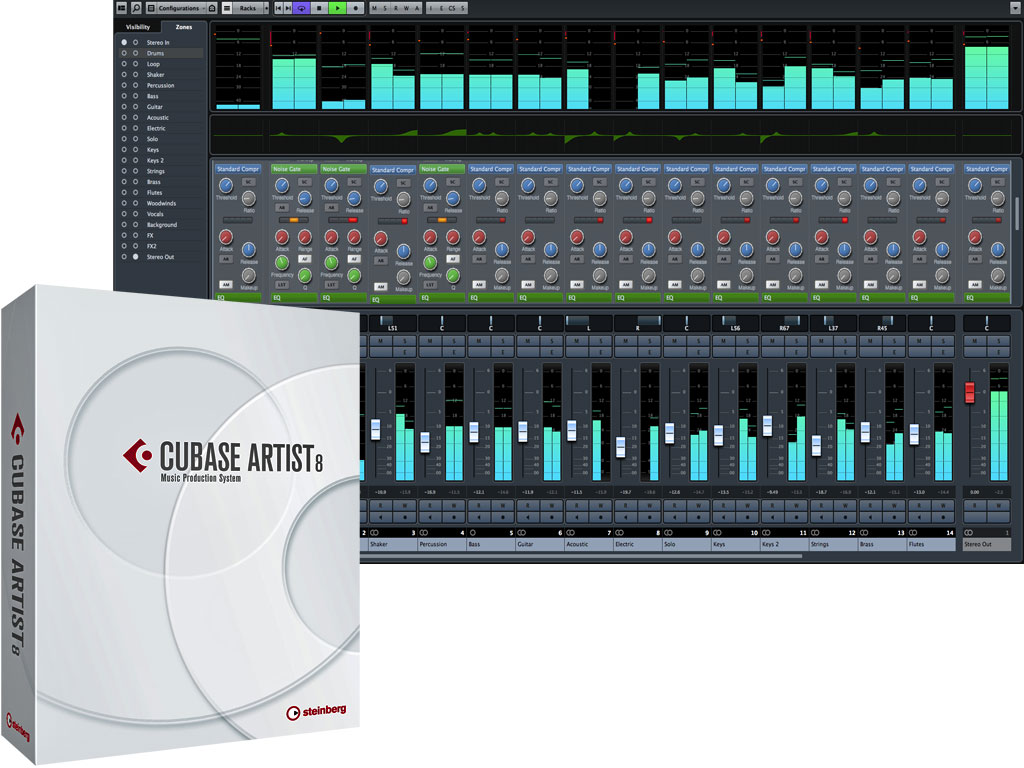Click the Play button in the transport
The width and height of the screenshot is (1024, 768).
click(338, 8)
